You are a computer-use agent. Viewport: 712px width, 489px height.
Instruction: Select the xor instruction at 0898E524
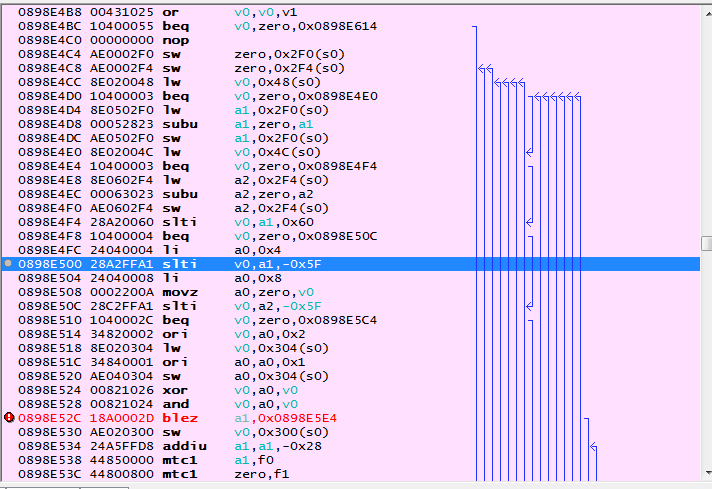(172, 389)
